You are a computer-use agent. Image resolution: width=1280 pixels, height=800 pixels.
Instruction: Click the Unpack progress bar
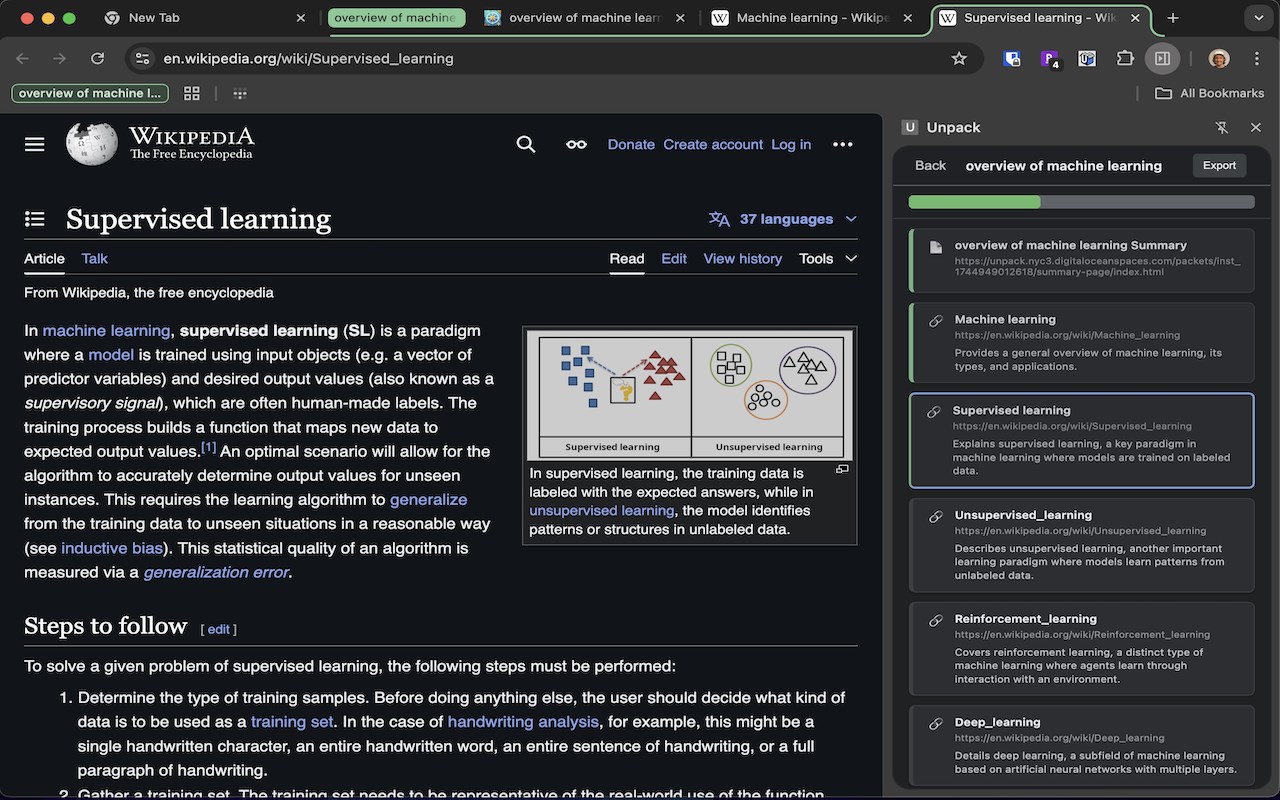pyautogui.click(x=1081, y=202)
